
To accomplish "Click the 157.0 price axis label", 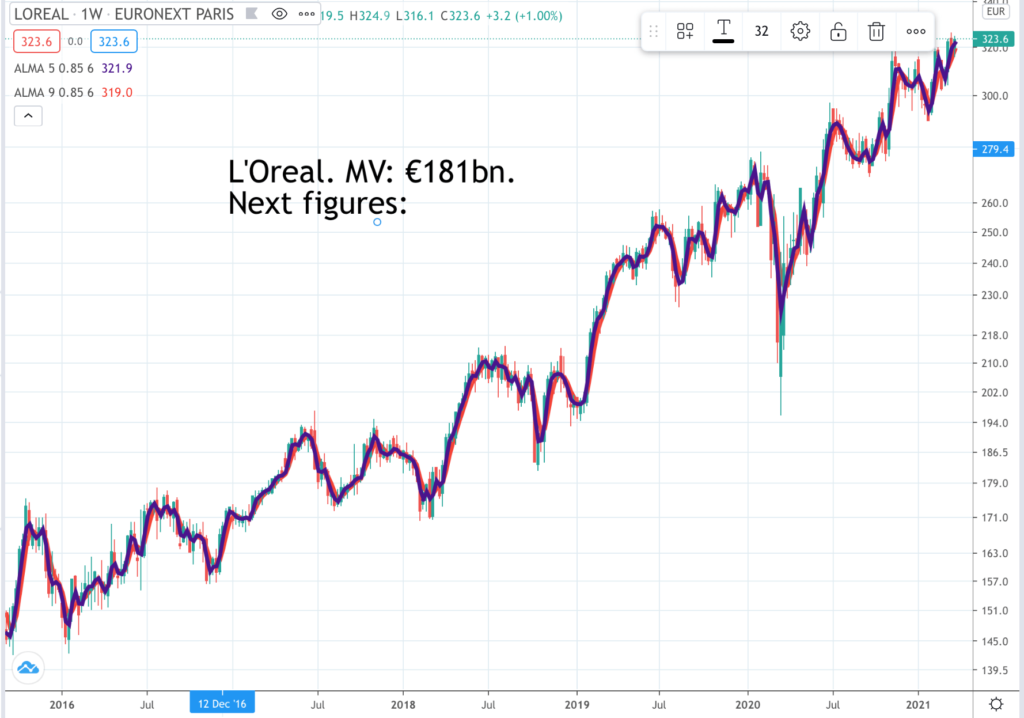I will coord(995,581).
